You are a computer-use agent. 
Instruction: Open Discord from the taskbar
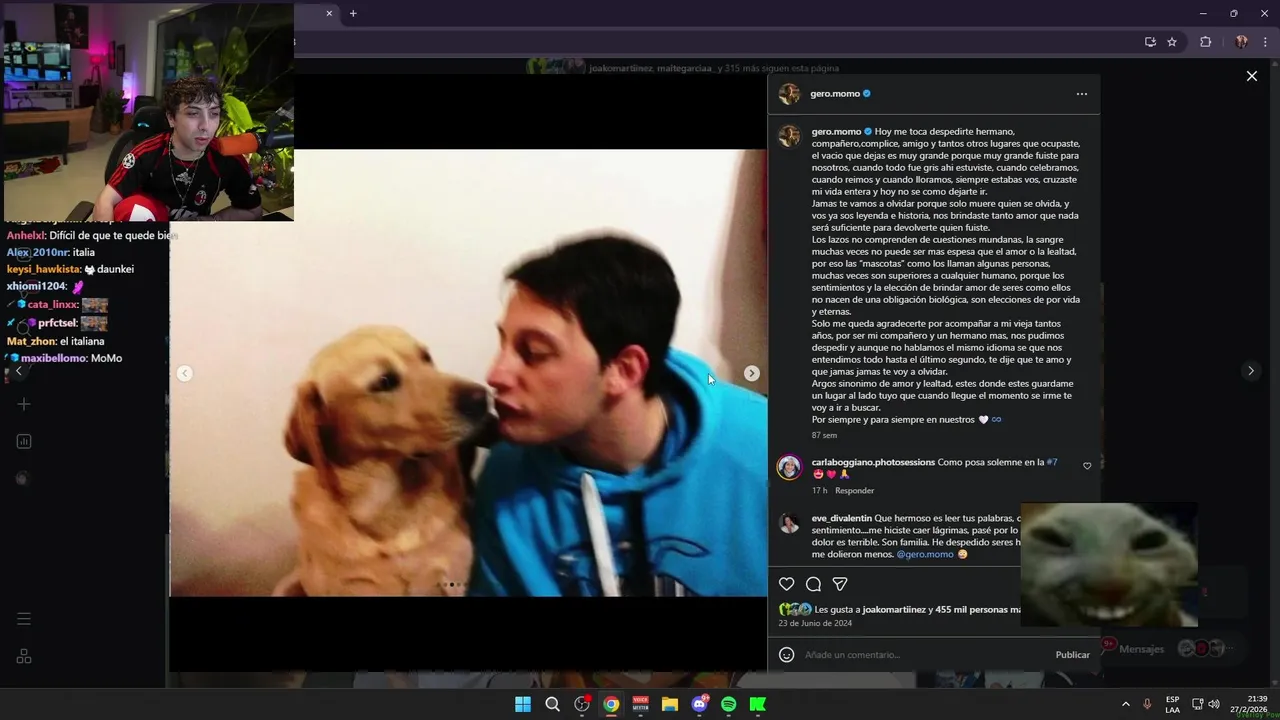(699, 704)
